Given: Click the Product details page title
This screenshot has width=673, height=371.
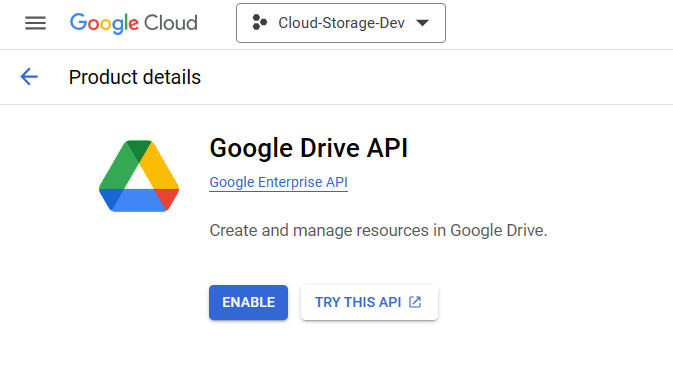Looking at the screenshot, I should 135,77.
